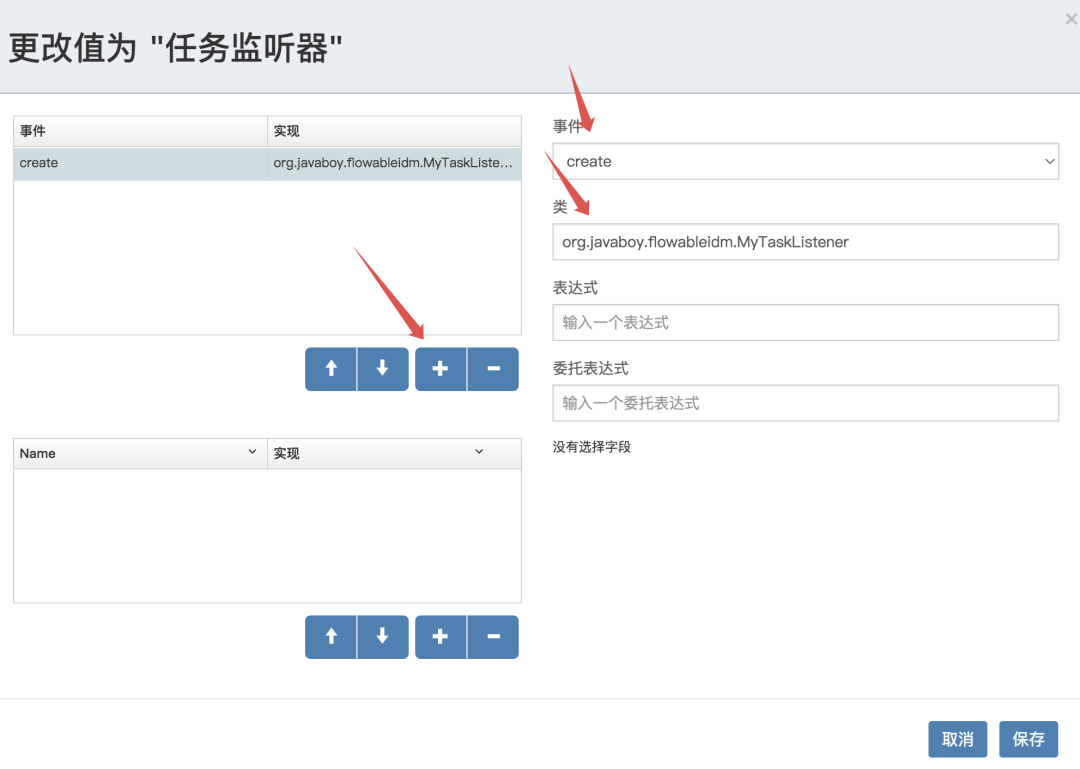Click the 保存 save button
This screenshot has width=1080, height=769.
[1028, 739]
